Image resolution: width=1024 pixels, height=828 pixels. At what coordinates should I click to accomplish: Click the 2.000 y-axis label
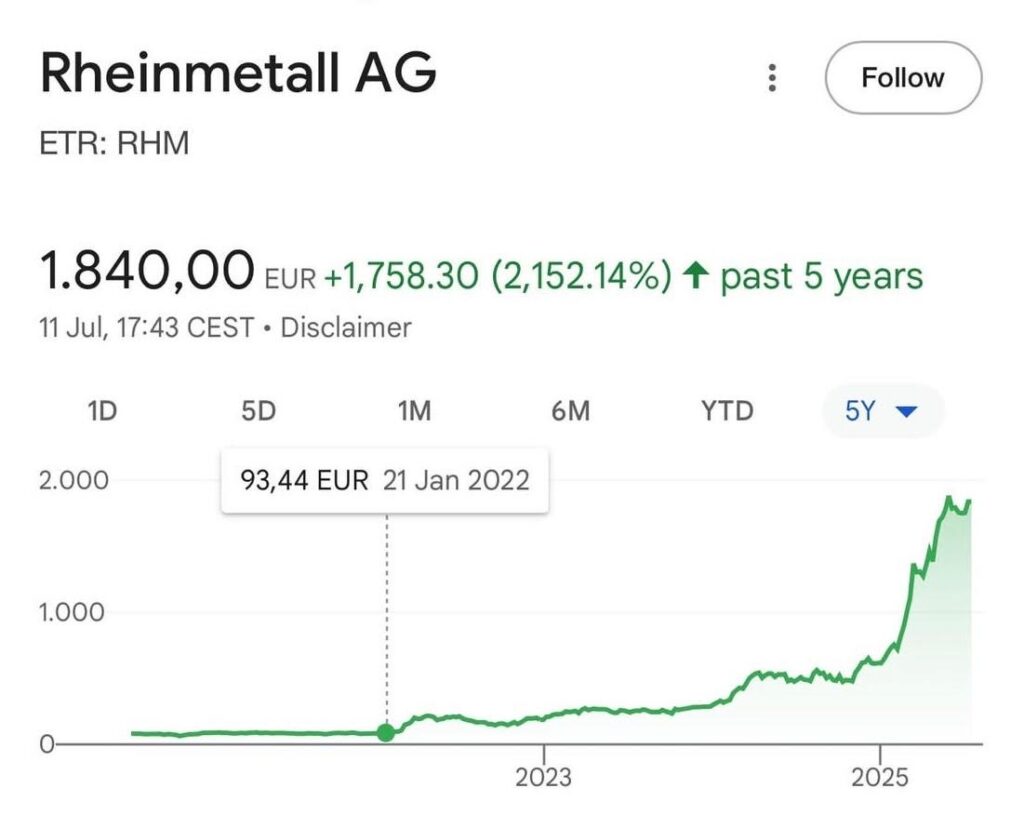73,480
